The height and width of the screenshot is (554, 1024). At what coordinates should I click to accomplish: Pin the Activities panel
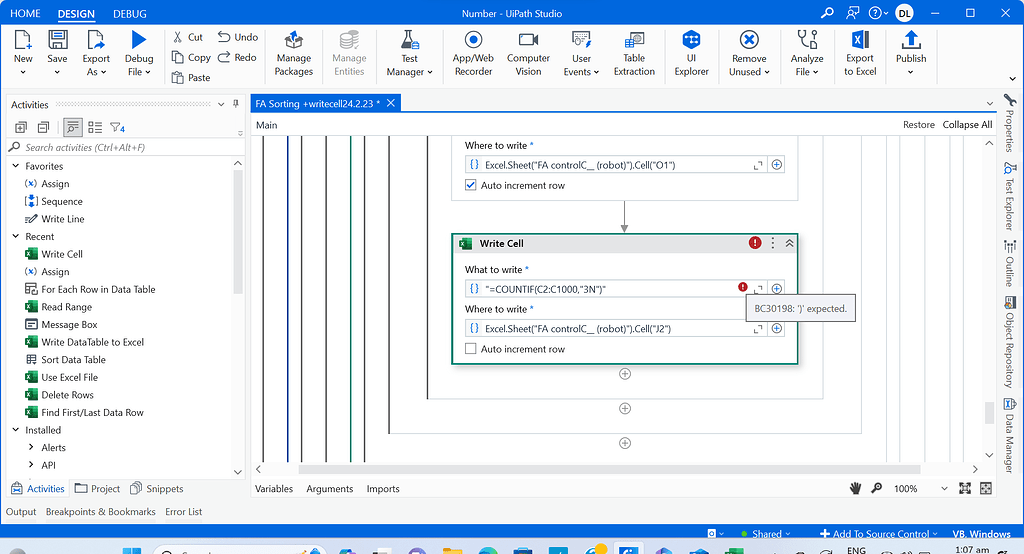[x=236, y=104]
